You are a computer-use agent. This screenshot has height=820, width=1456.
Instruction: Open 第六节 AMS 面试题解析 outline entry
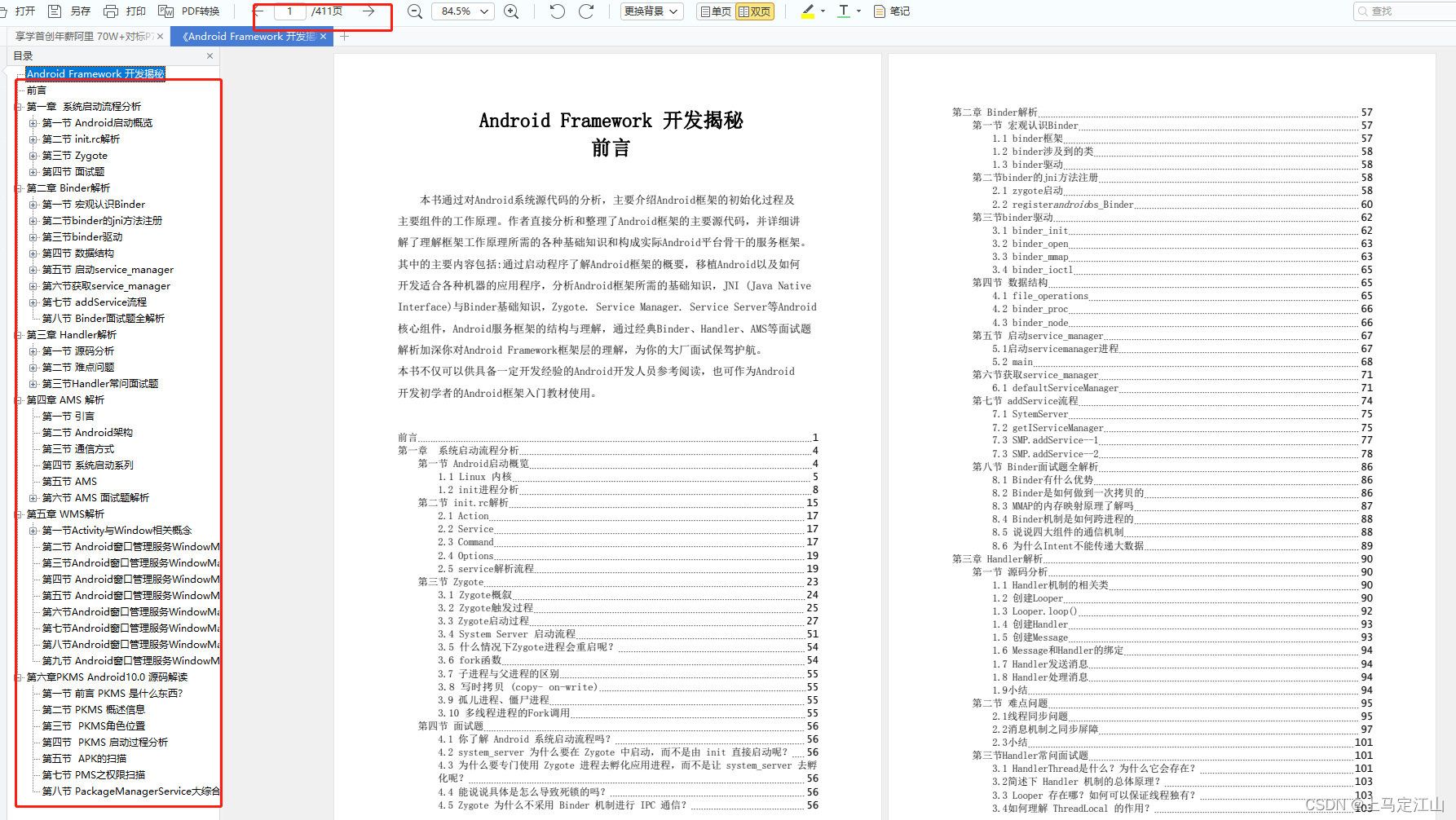click(x=95, y=498)
